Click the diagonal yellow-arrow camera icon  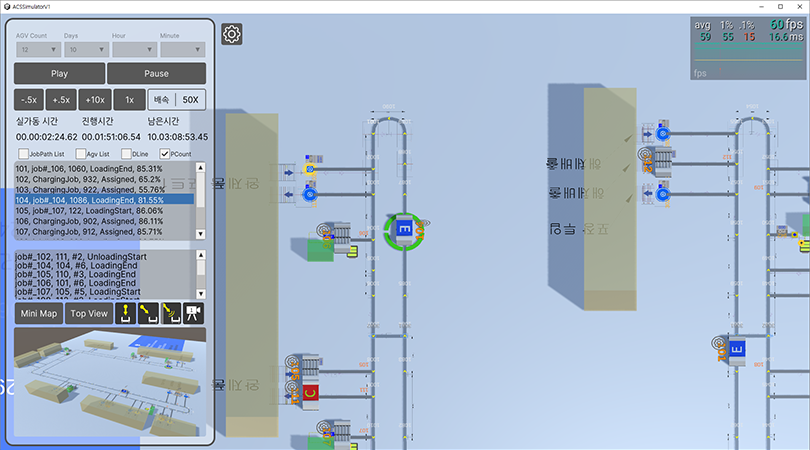(149, 313)
